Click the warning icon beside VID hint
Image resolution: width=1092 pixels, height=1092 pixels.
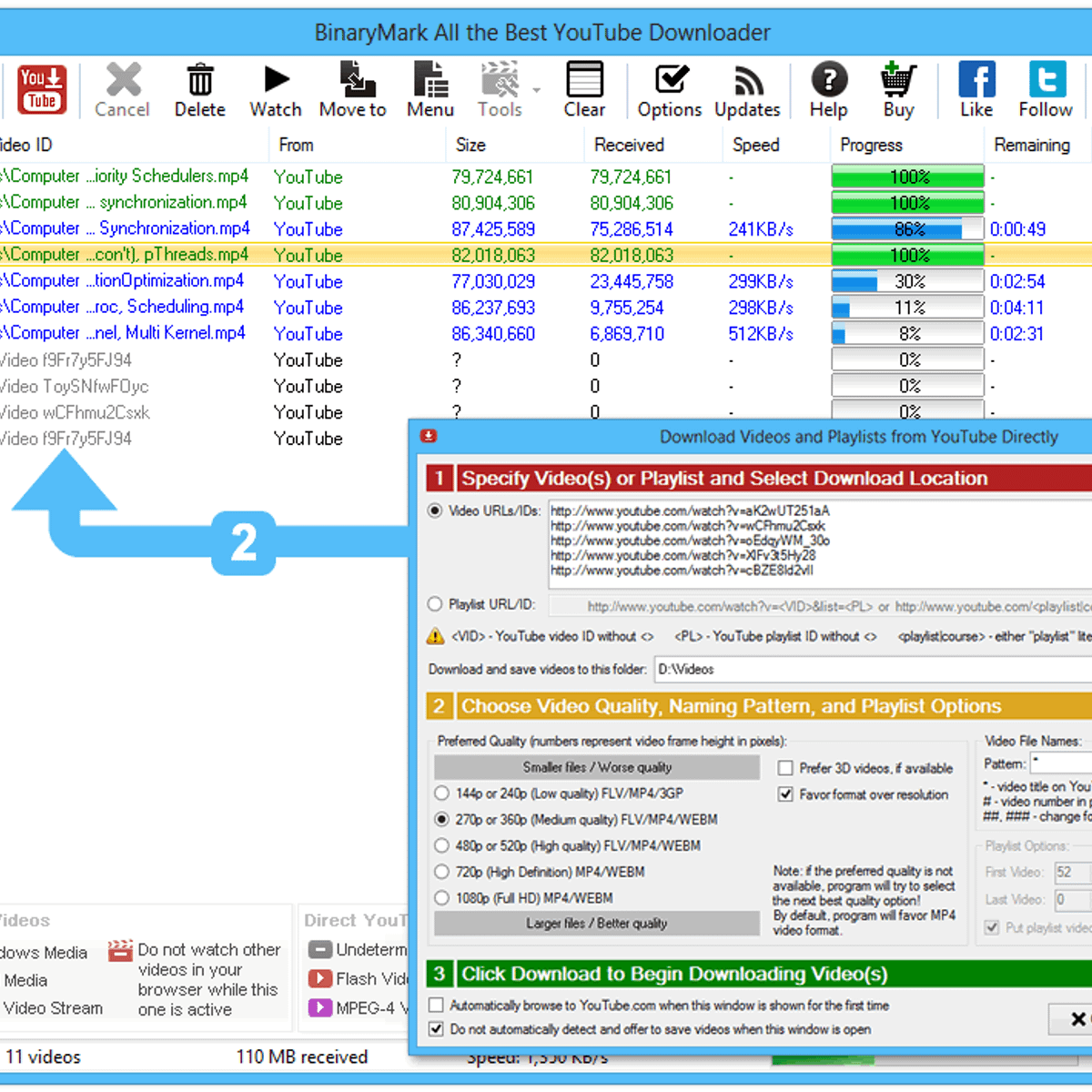pyautogui.click(x=436, y=636)
